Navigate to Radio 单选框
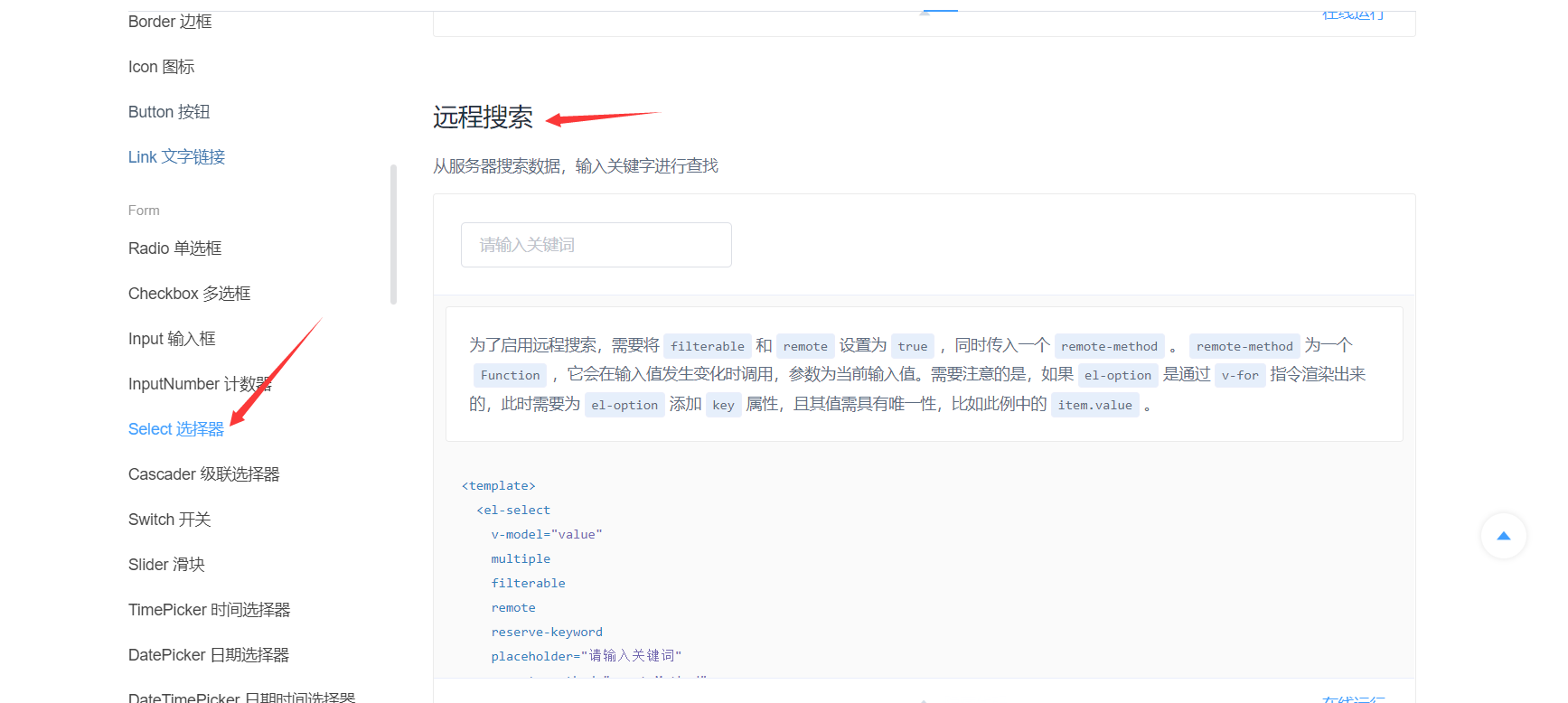Screen dimensions: 1568x703 tap(174, 248)
